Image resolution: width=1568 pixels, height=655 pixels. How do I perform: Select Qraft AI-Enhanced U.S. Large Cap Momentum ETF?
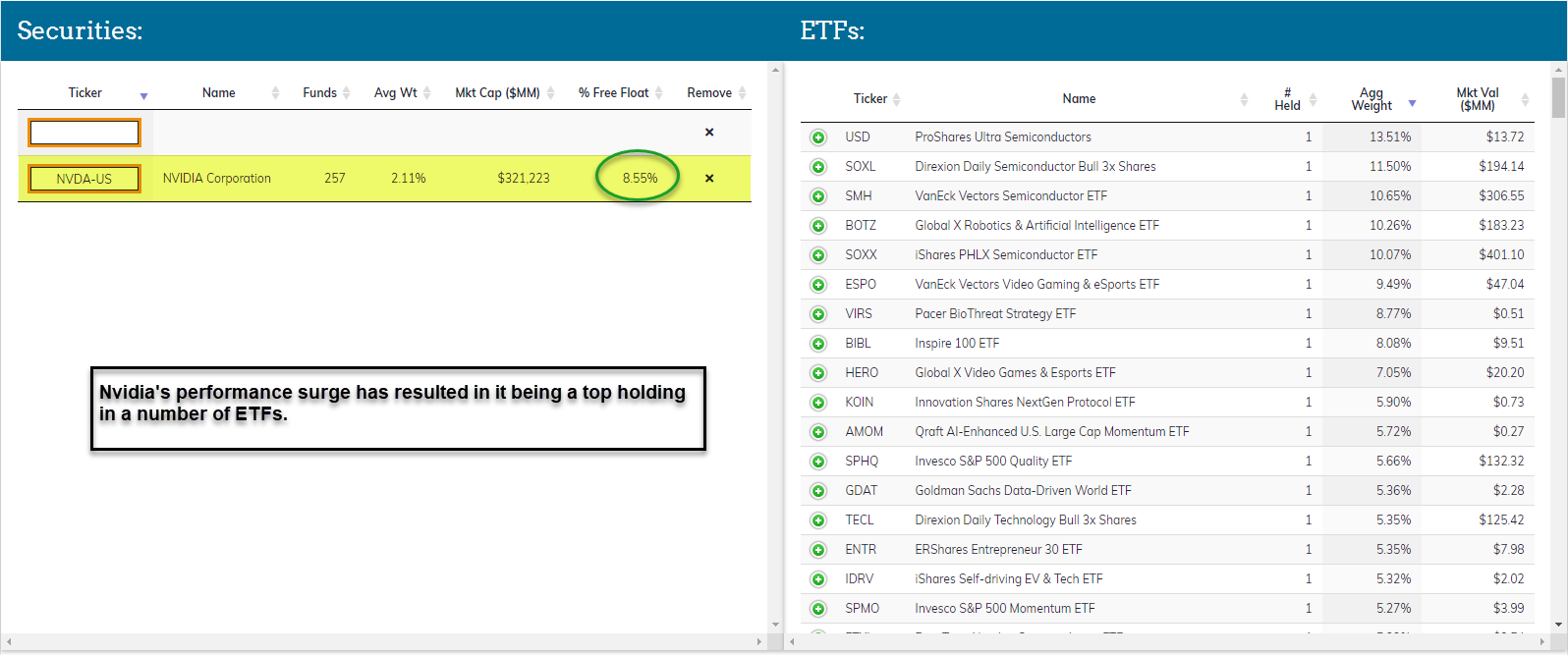click(x=1052, y=432)
